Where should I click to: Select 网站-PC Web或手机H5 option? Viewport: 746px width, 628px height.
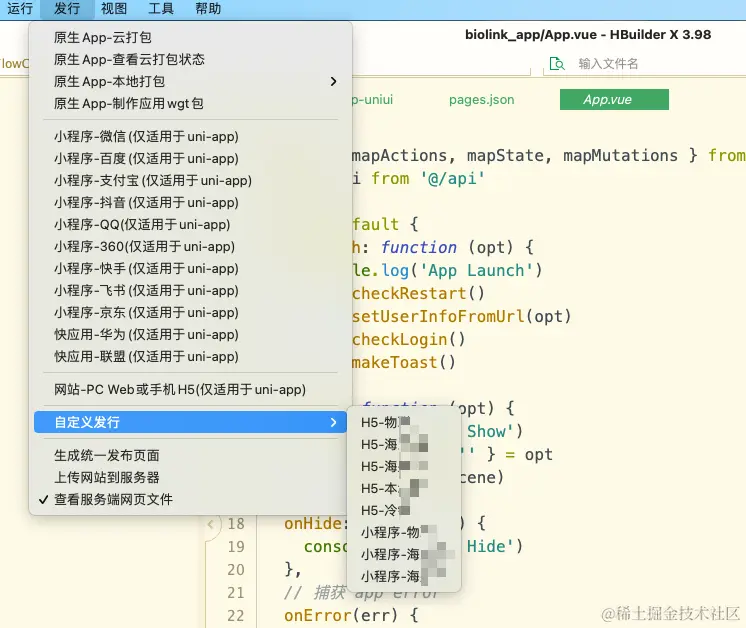190,390
